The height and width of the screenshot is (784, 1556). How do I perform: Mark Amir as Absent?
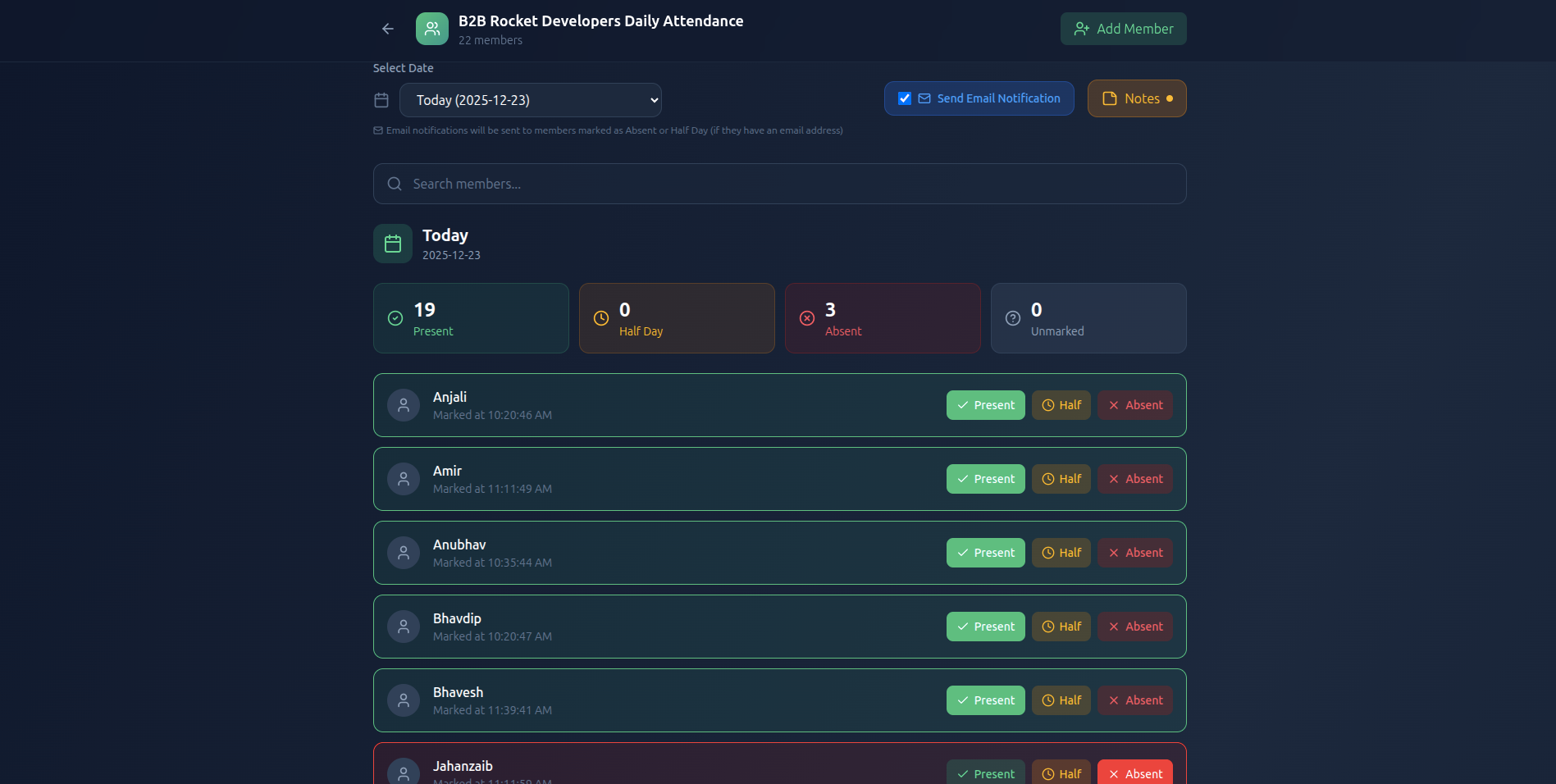click(1134, 478)
